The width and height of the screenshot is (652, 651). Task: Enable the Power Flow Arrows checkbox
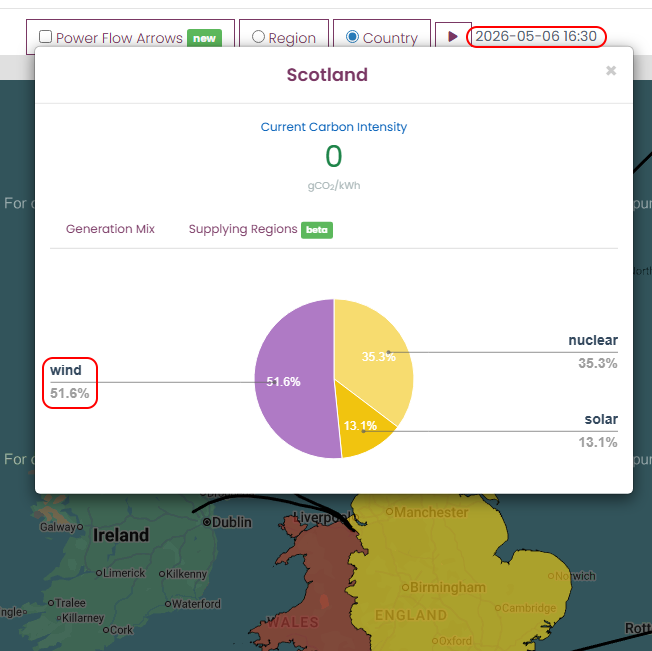pyautogui.click(x=45, y=37)
